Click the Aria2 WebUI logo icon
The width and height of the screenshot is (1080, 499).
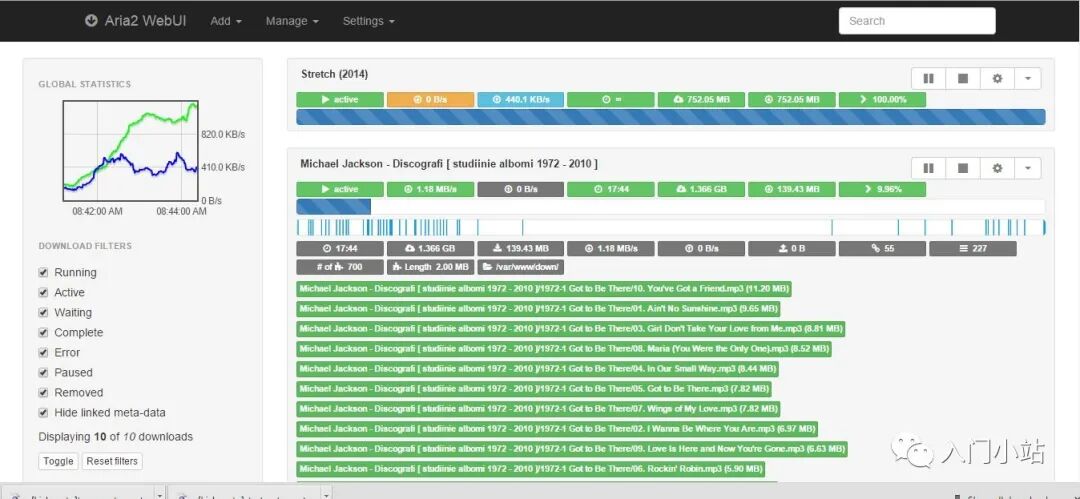92,21
